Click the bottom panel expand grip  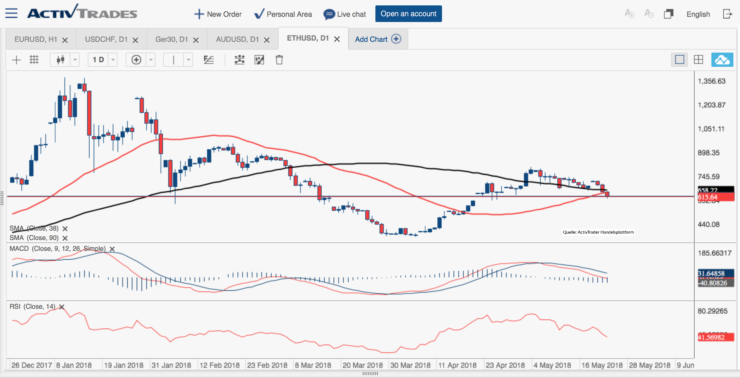tap(371, 374)
